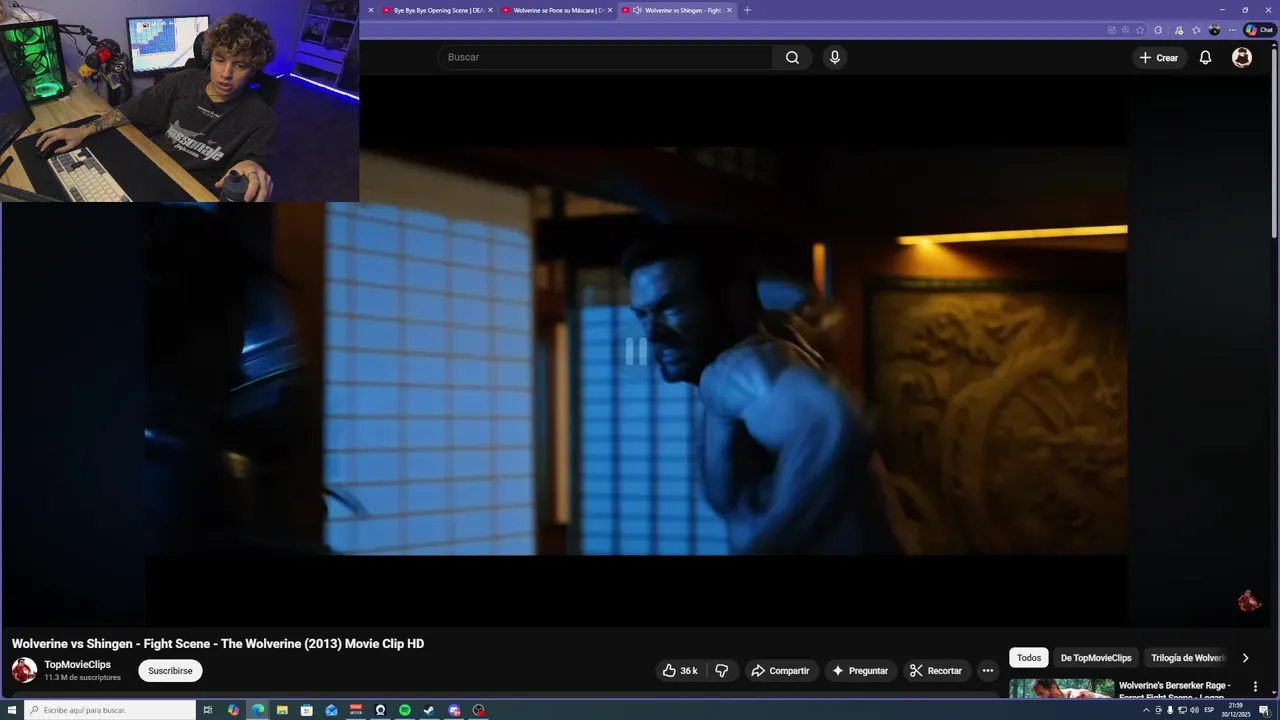This screenshot has height=720, width=1280.
Task: Open a new browser tab
Action: pos(747,10)
